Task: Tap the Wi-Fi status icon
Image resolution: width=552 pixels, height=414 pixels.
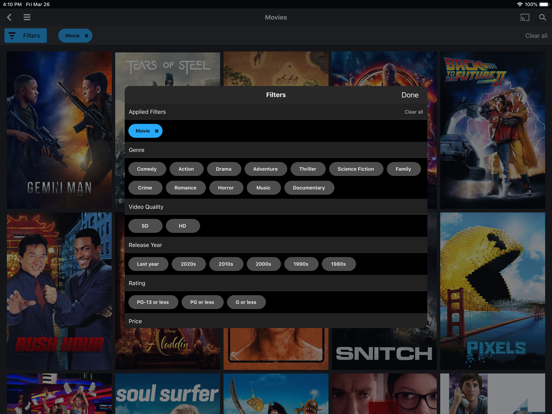Action: (520, 4)
